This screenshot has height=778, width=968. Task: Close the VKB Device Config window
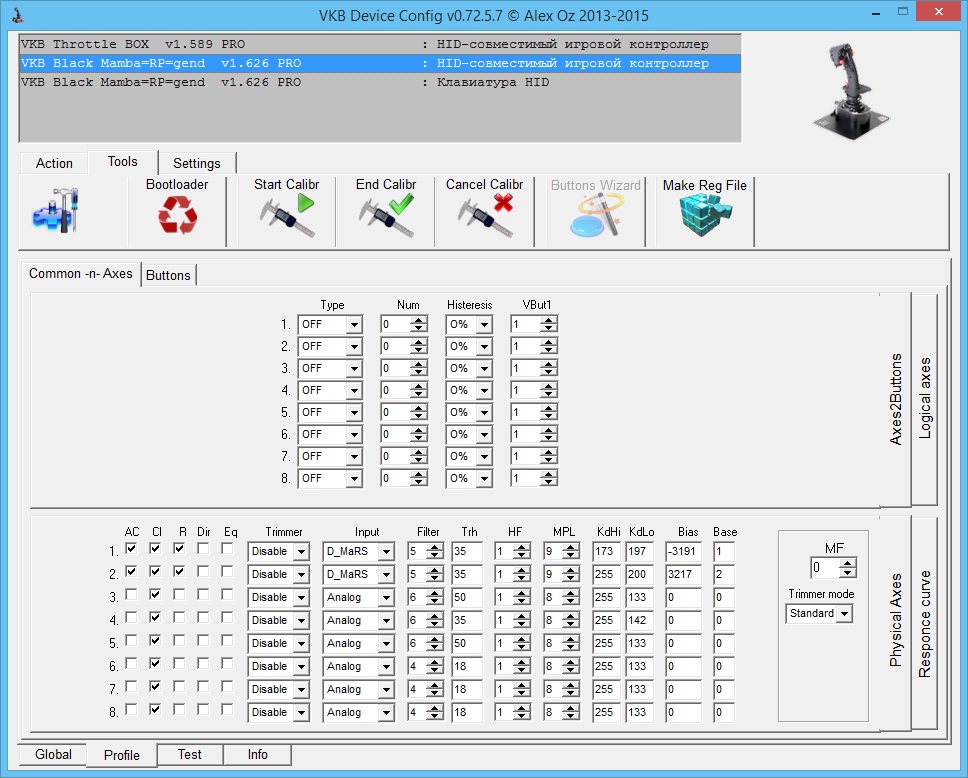(939, 12)
